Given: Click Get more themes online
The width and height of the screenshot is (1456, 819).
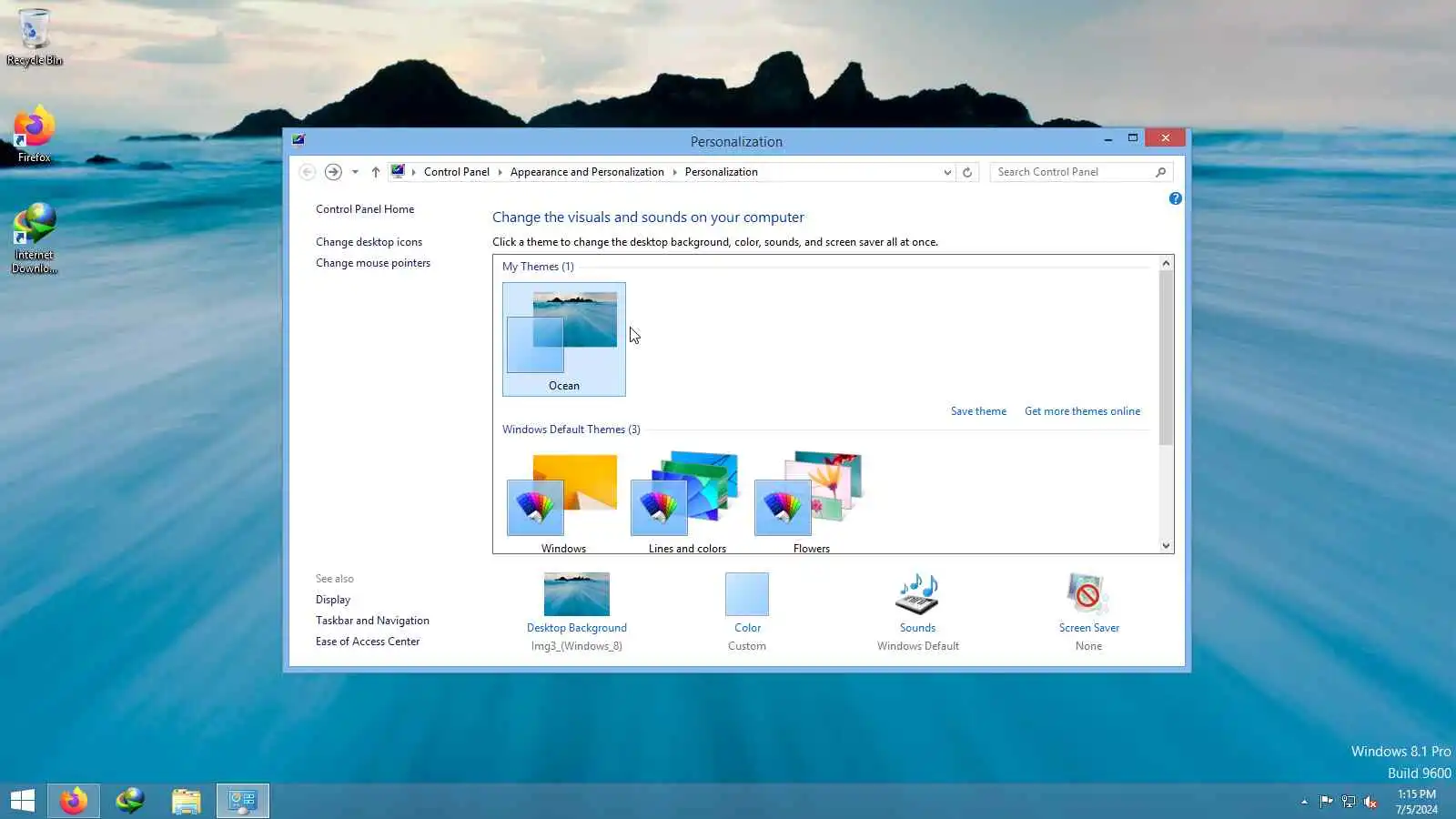Looking at the screenshot, I should [1082, 411].
